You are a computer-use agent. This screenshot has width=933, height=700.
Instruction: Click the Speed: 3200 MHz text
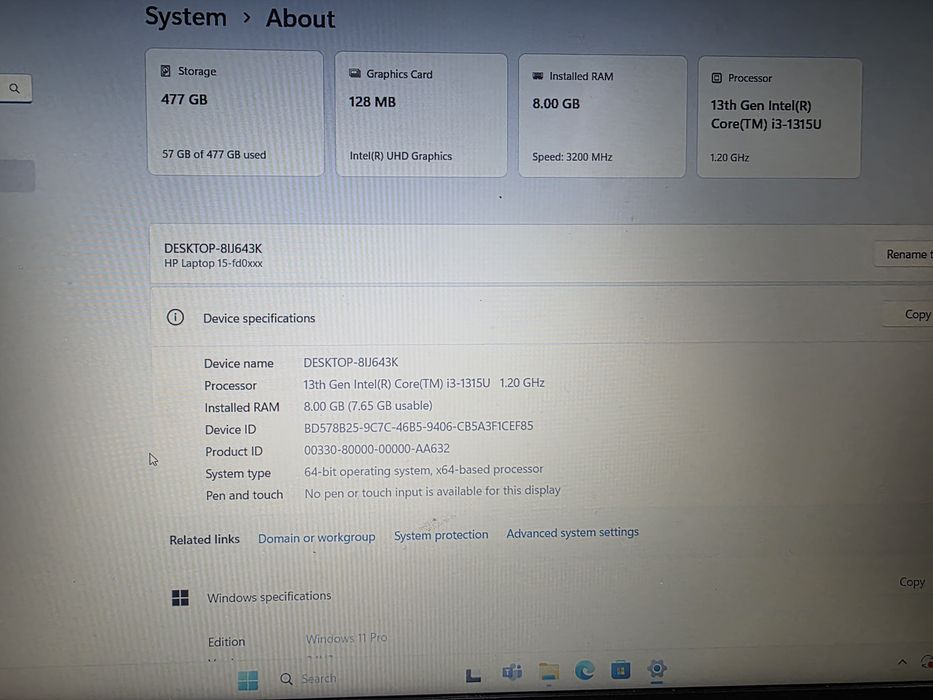[572, 157]
